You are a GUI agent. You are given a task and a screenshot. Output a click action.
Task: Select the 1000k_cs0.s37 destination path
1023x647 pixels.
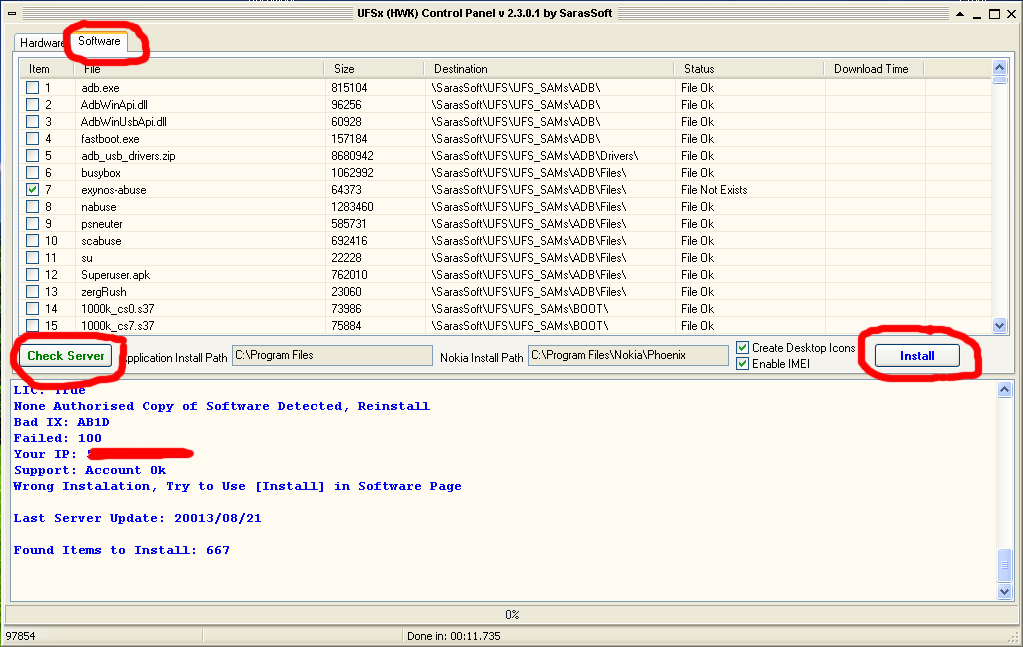[x=519, y=308]
